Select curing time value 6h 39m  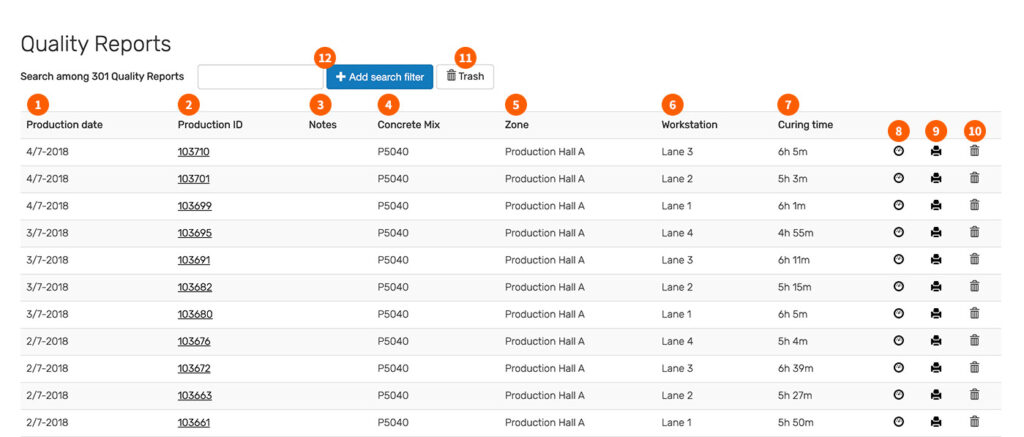pyautogui.click(x=795, y=368)
